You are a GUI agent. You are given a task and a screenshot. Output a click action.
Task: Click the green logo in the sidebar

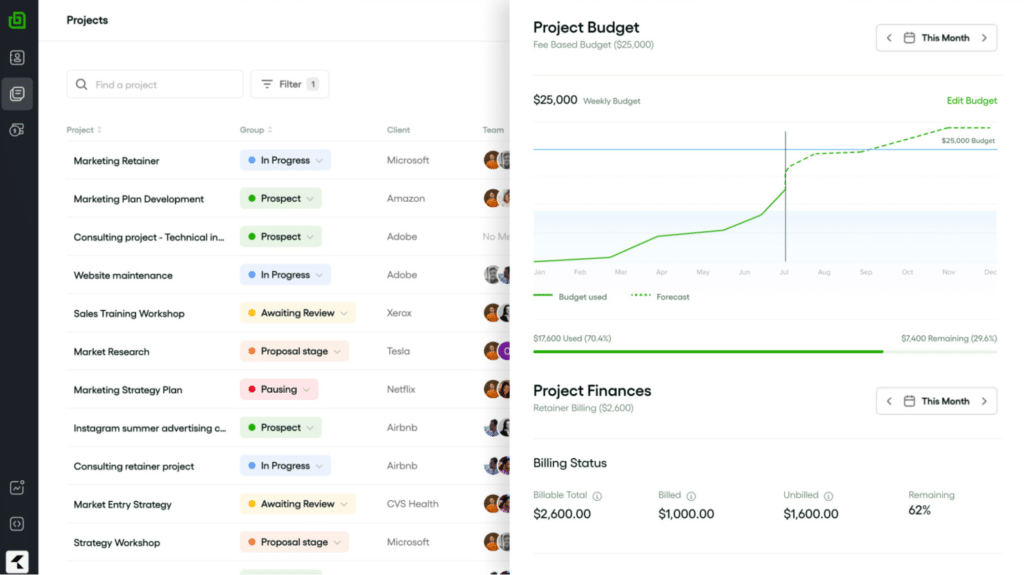click(17, 20)
